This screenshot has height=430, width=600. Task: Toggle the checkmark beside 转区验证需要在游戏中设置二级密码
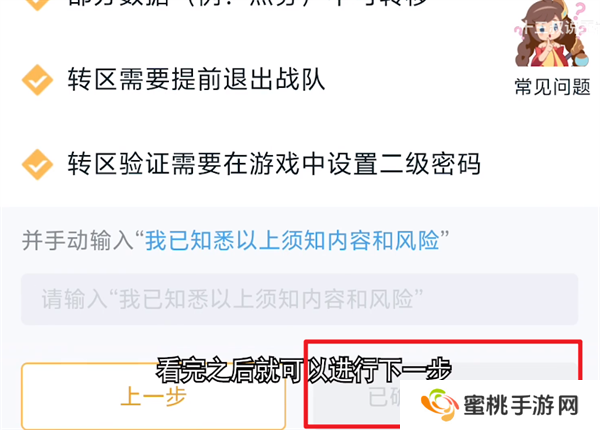coord(37,164)
